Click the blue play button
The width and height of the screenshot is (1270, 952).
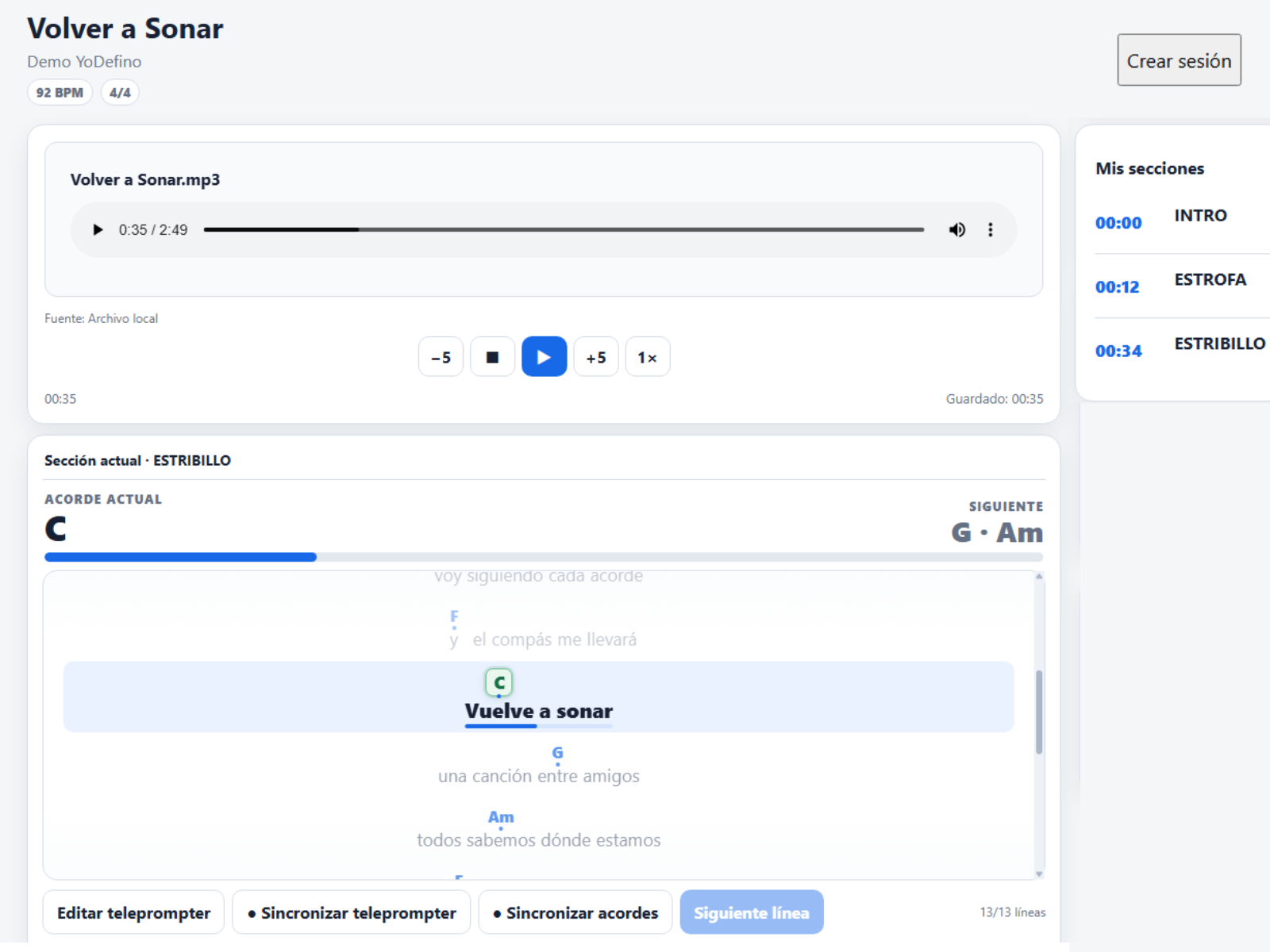544,357
